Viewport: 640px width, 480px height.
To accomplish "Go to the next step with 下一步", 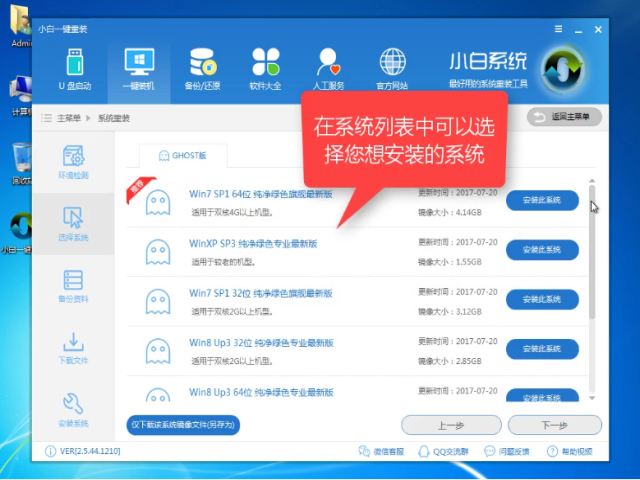I will [x=554, y=424].
